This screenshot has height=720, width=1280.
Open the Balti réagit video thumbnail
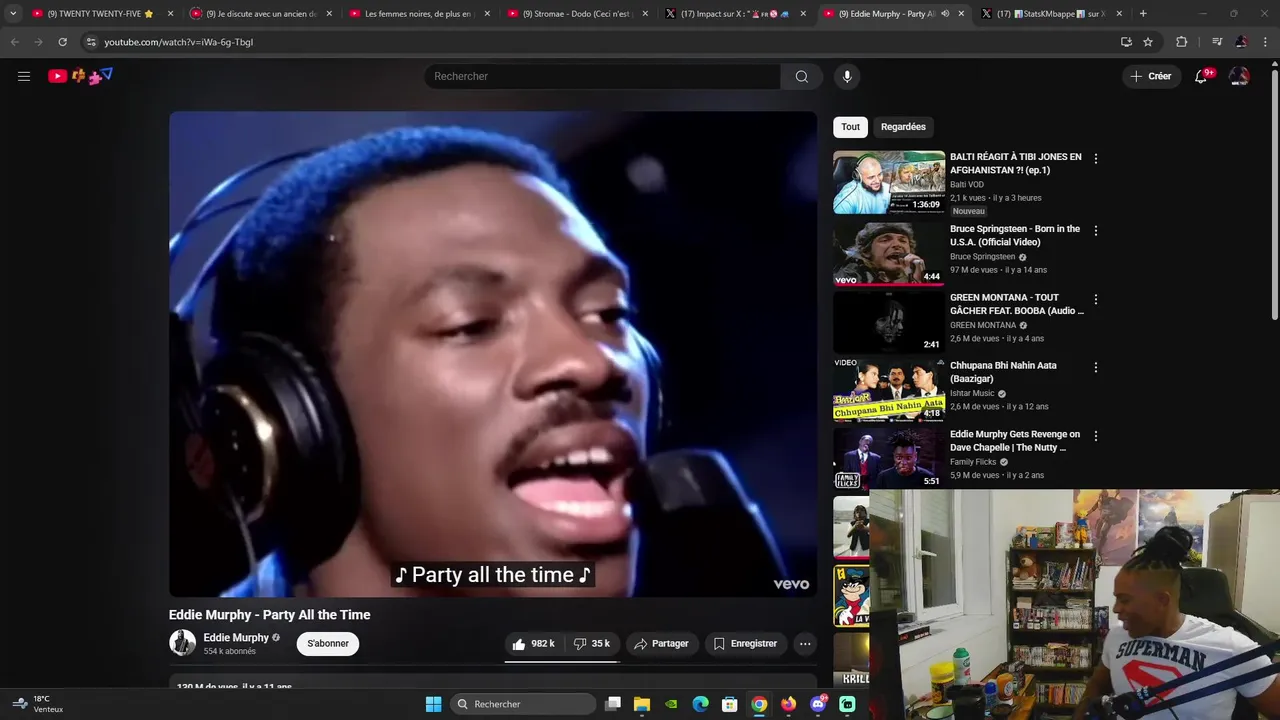pos(889,182)
